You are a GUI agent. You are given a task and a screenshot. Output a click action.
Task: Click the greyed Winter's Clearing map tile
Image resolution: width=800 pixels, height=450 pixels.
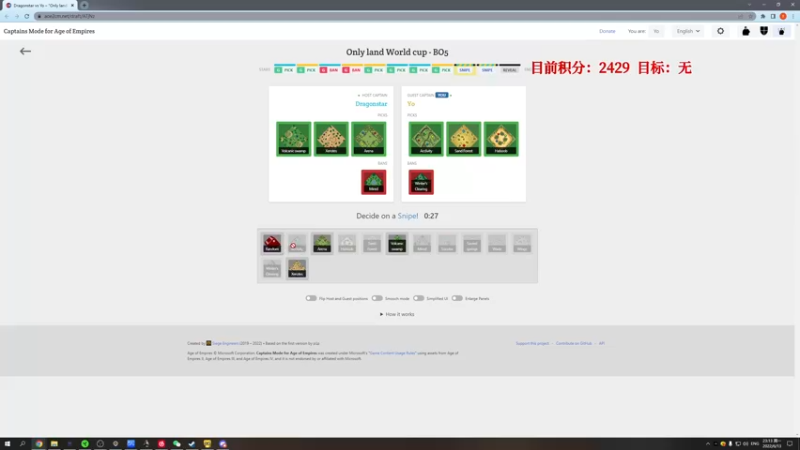click(x=272, y=268)
